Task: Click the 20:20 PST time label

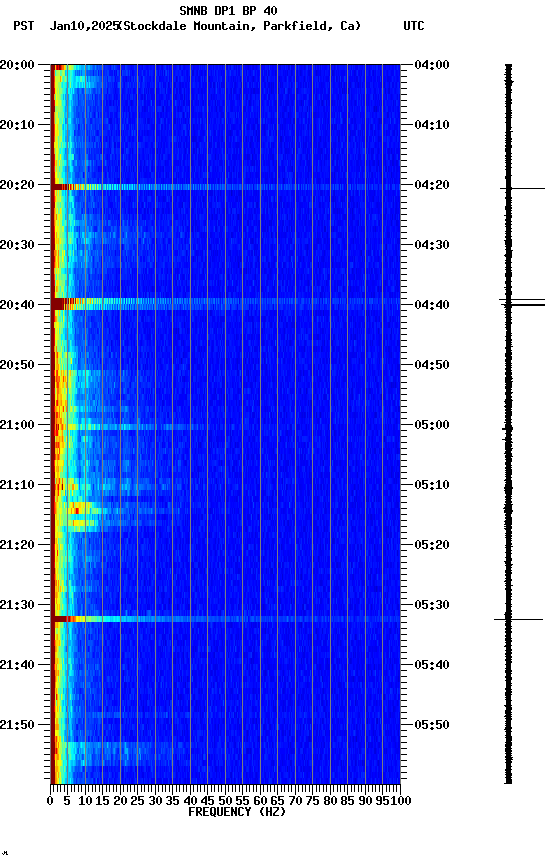Action: point(17,185)
